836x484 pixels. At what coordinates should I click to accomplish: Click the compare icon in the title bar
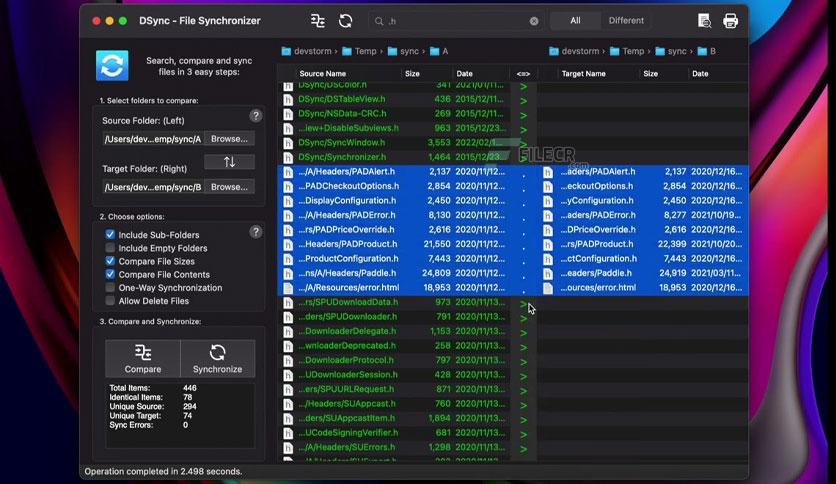[318, 21]
